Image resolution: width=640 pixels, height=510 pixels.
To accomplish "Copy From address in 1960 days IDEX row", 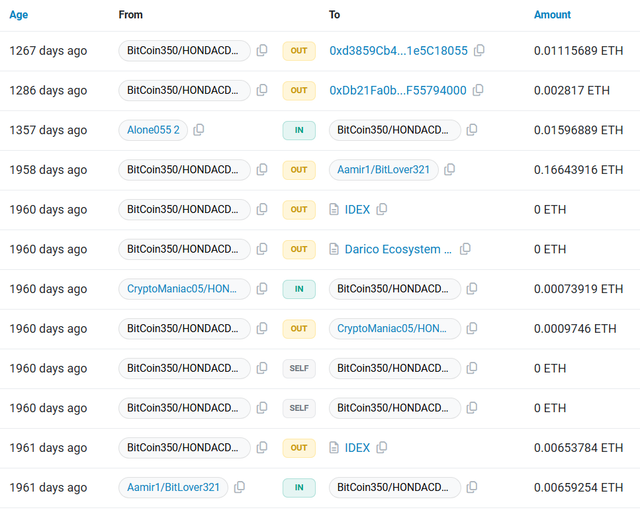I will click(x=262, y=209).
